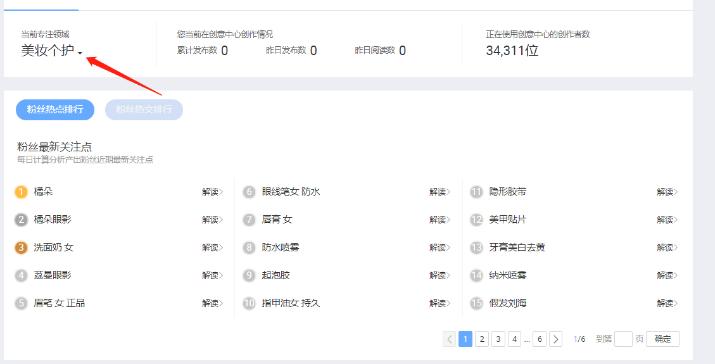715x364 pixels.
Task: Open the 美妆个护 focus-area dropdown
Action: tap(52, 51)
